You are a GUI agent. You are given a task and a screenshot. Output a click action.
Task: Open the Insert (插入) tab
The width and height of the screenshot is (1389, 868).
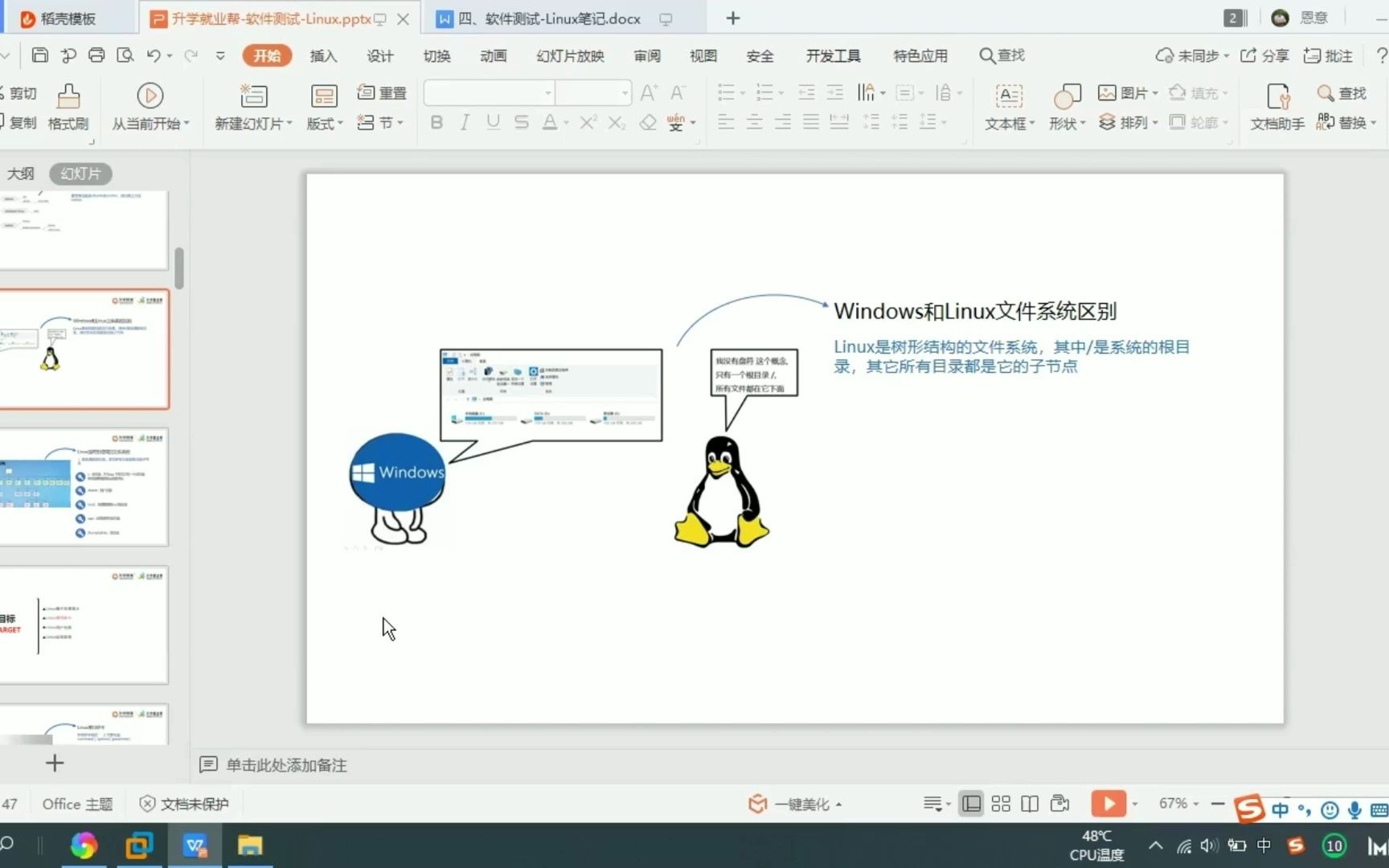[323, 55]
